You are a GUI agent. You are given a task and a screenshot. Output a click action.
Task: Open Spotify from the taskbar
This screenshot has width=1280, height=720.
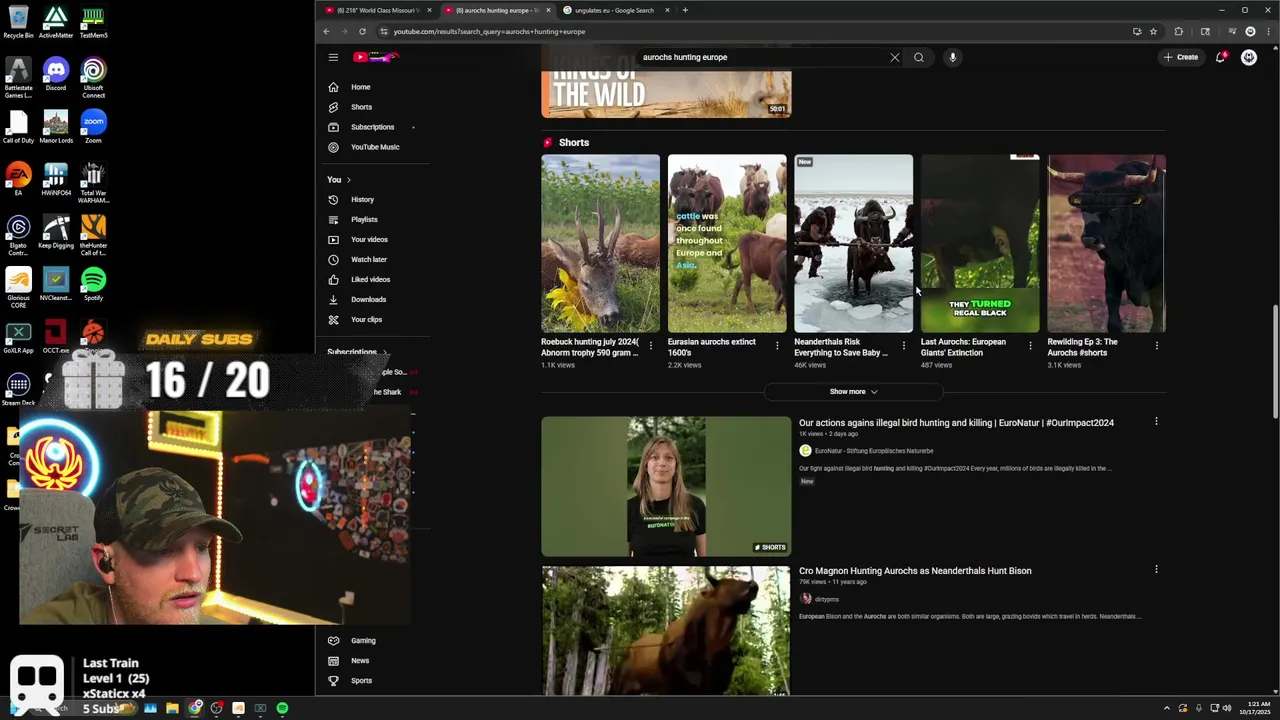pyautogui.click(x=282, y=708)
